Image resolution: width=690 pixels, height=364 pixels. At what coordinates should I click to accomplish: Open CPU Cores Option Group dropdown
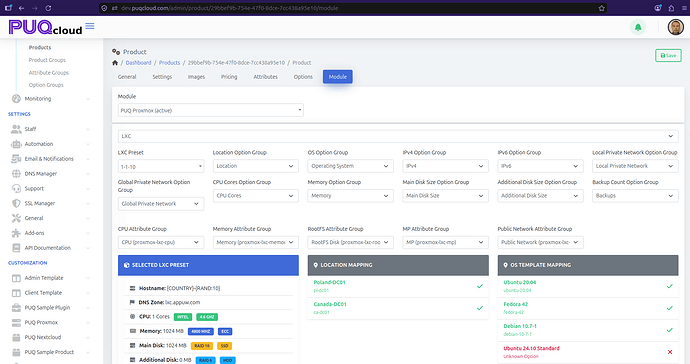256,195
